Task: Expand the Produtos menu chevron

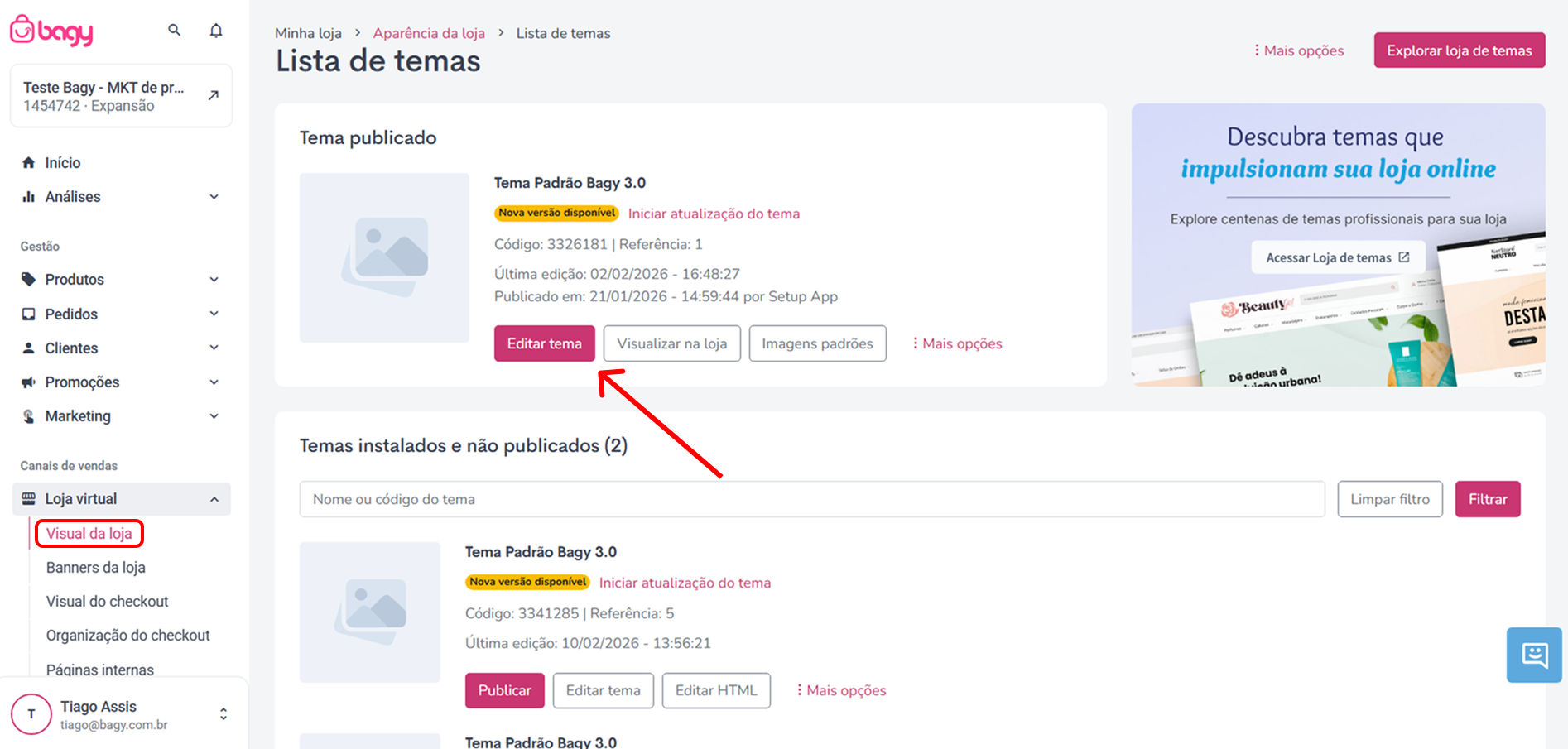Action: pos(214,280)
